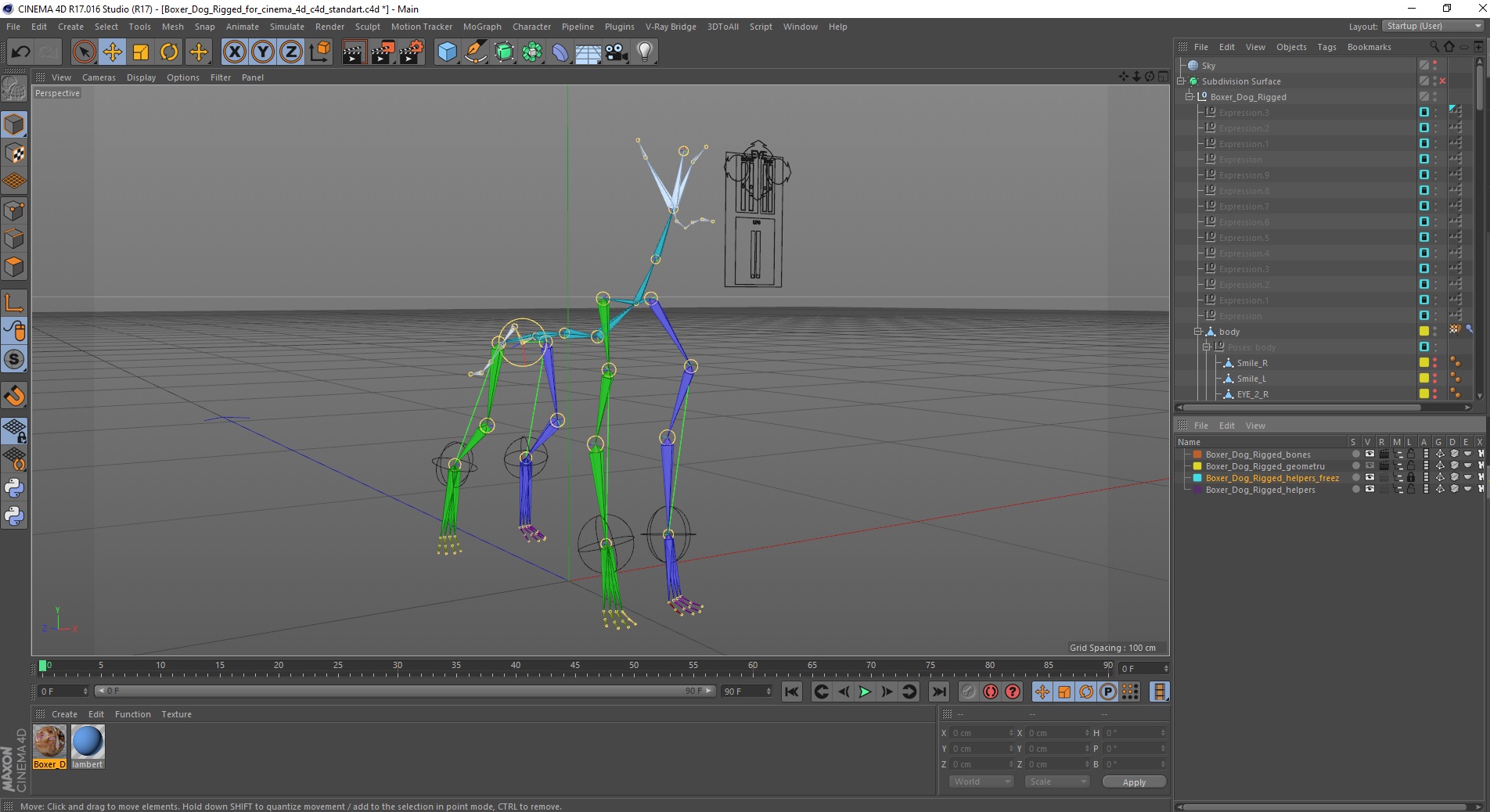Screen dimensions: 1490x812
Task: Open the material manager Texture menu
Action: pyautogui.click(x=176, y=714)
